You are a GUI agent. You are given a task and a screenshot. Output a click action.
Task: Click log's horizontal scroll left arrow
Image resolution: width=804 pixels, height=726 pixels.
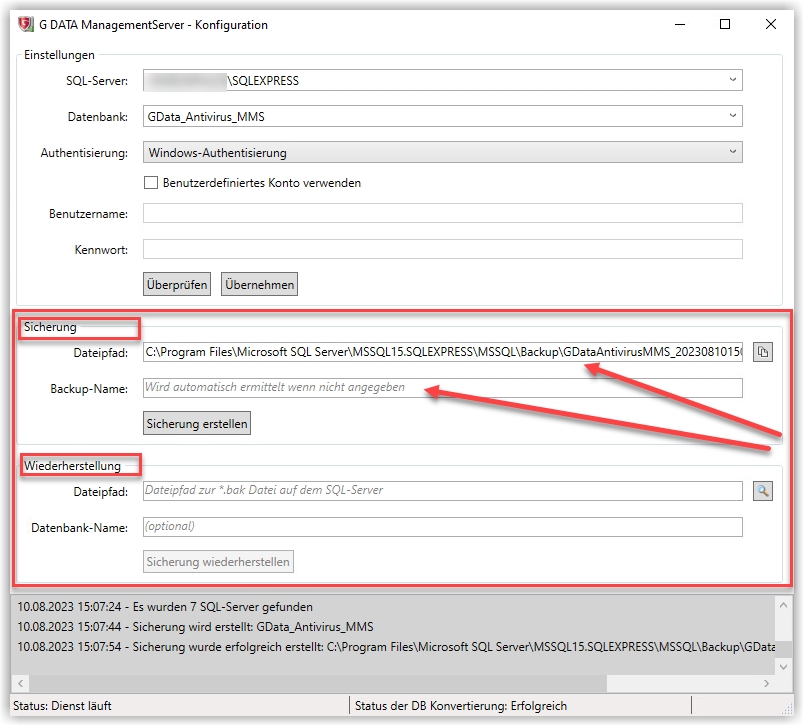click(x=21, y=683)
